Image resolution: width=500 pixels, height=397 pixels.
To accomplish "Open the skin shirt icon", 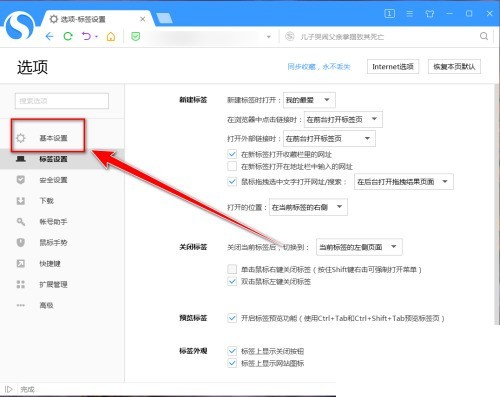I will (x=430, y=14).
